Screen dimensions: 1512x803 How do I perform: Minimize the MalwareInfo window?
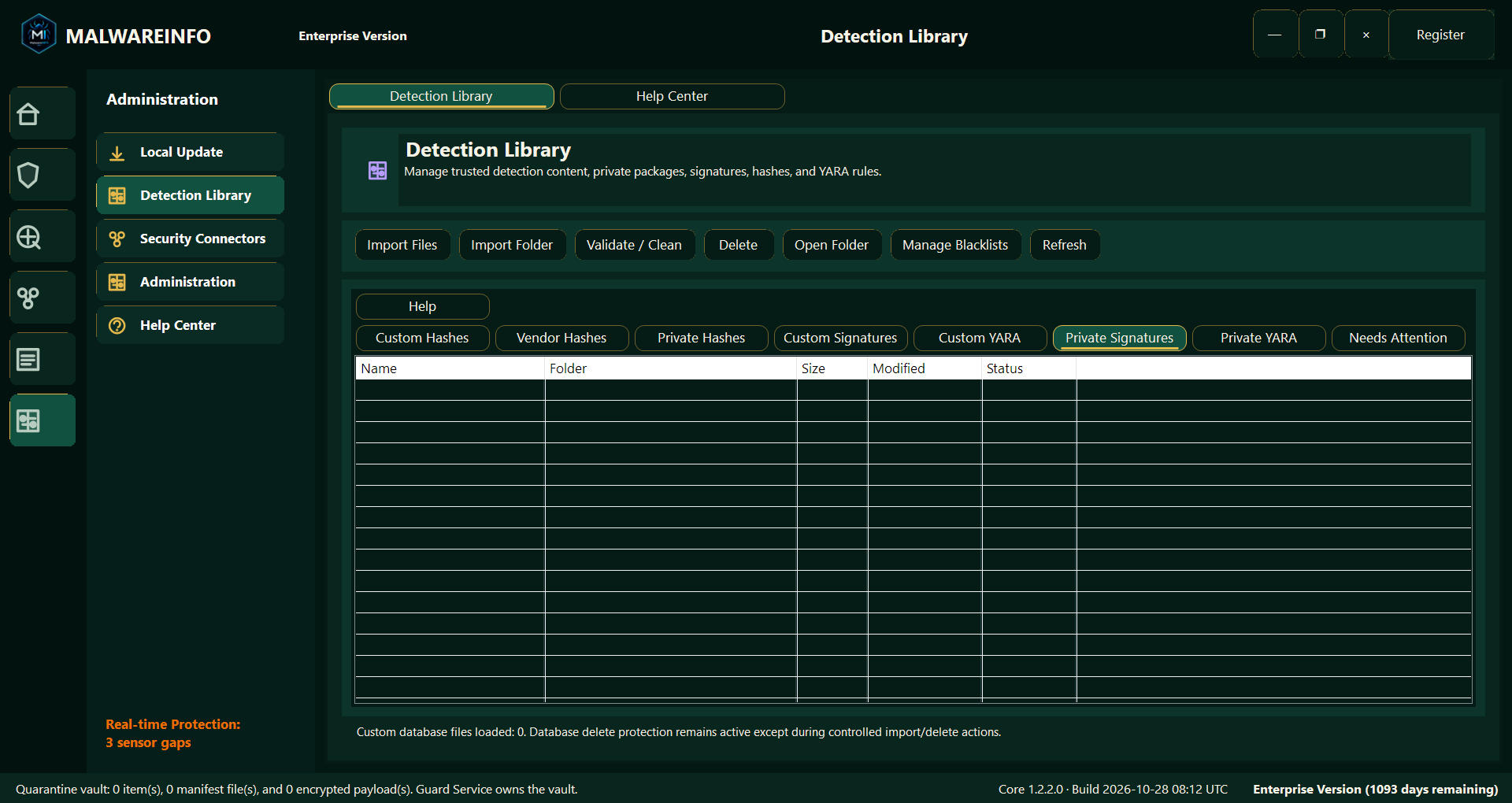[x=1275, y=35]
